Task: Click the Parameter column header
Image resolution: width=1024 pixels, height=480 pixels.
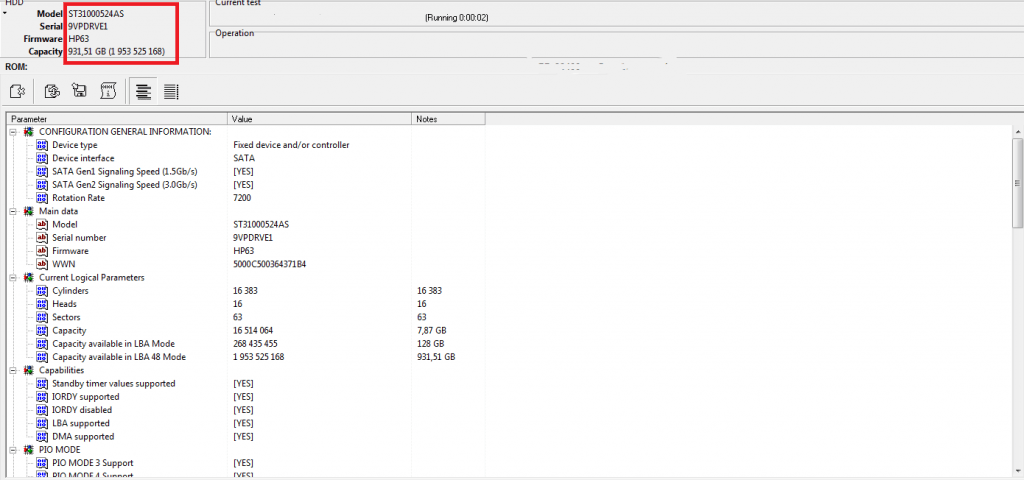Action: [x=117, y=119]
